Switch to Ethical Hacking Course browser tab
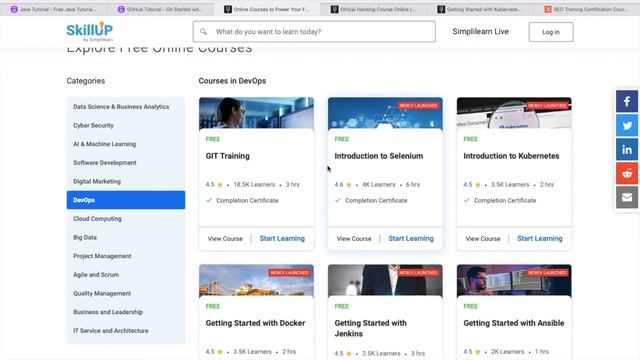Viewport: 640px width, 360px height. click(x=374, y=9)
